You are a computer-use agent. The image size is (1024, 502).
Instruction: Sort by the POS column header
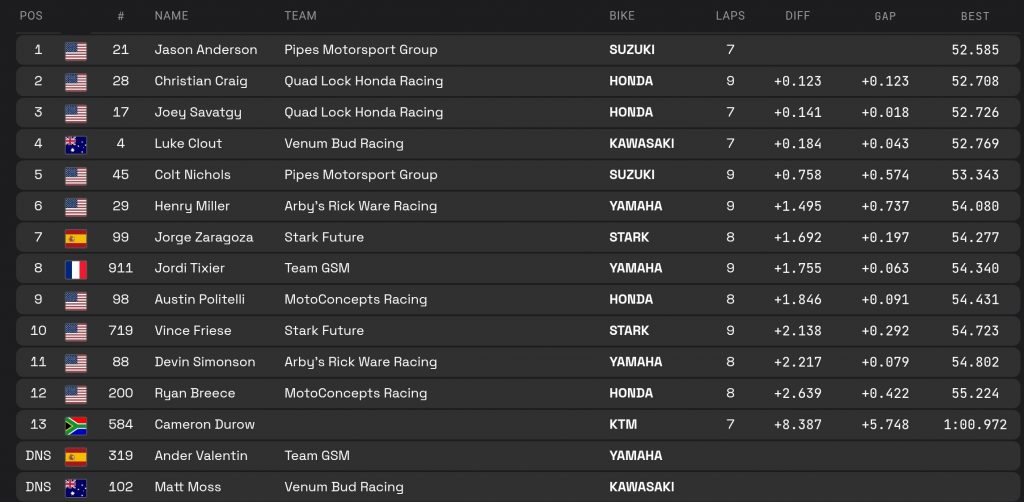31,16
